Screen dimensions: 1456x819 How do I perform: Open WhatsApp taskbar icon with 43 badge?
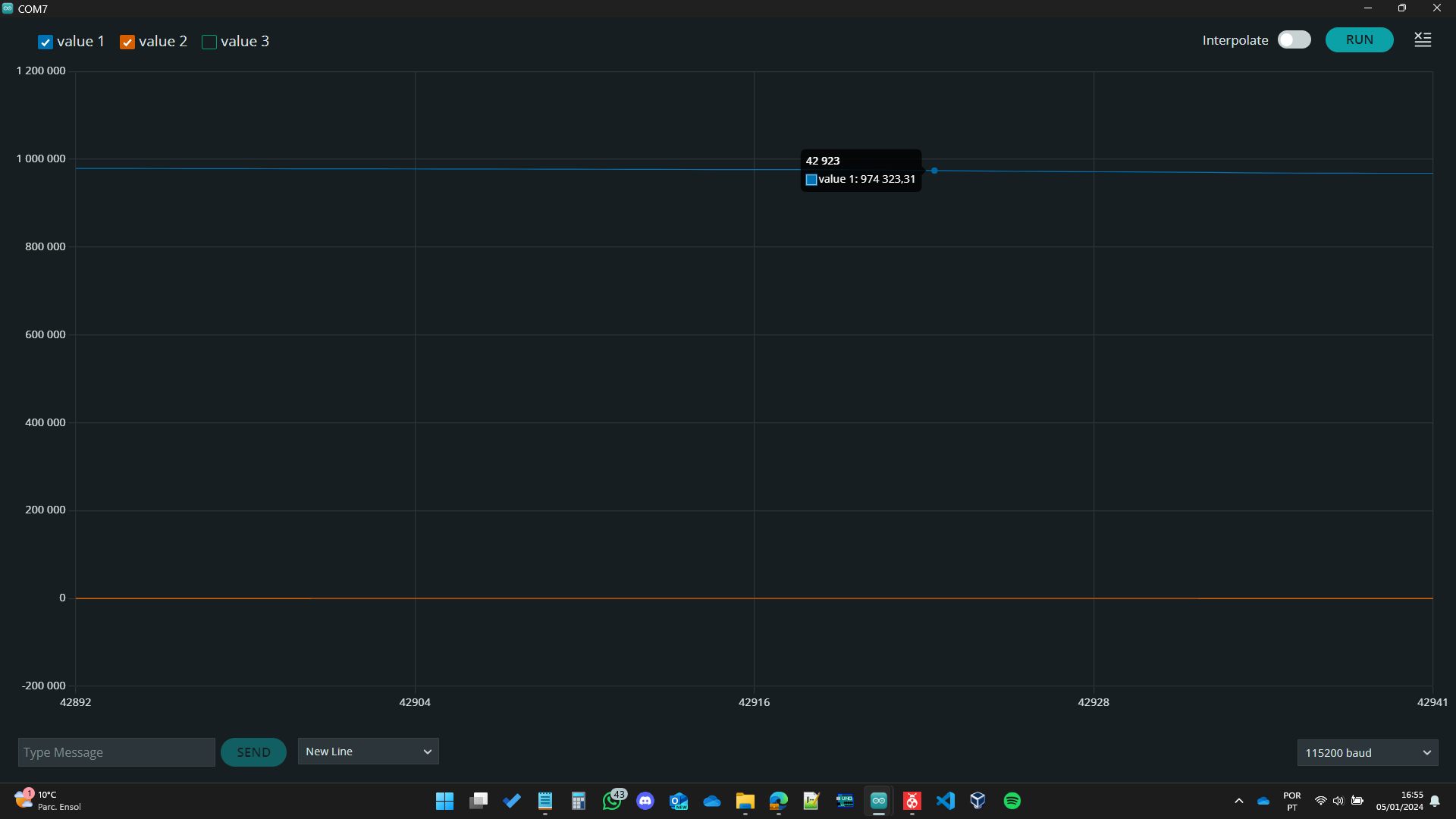pos(612,801)
